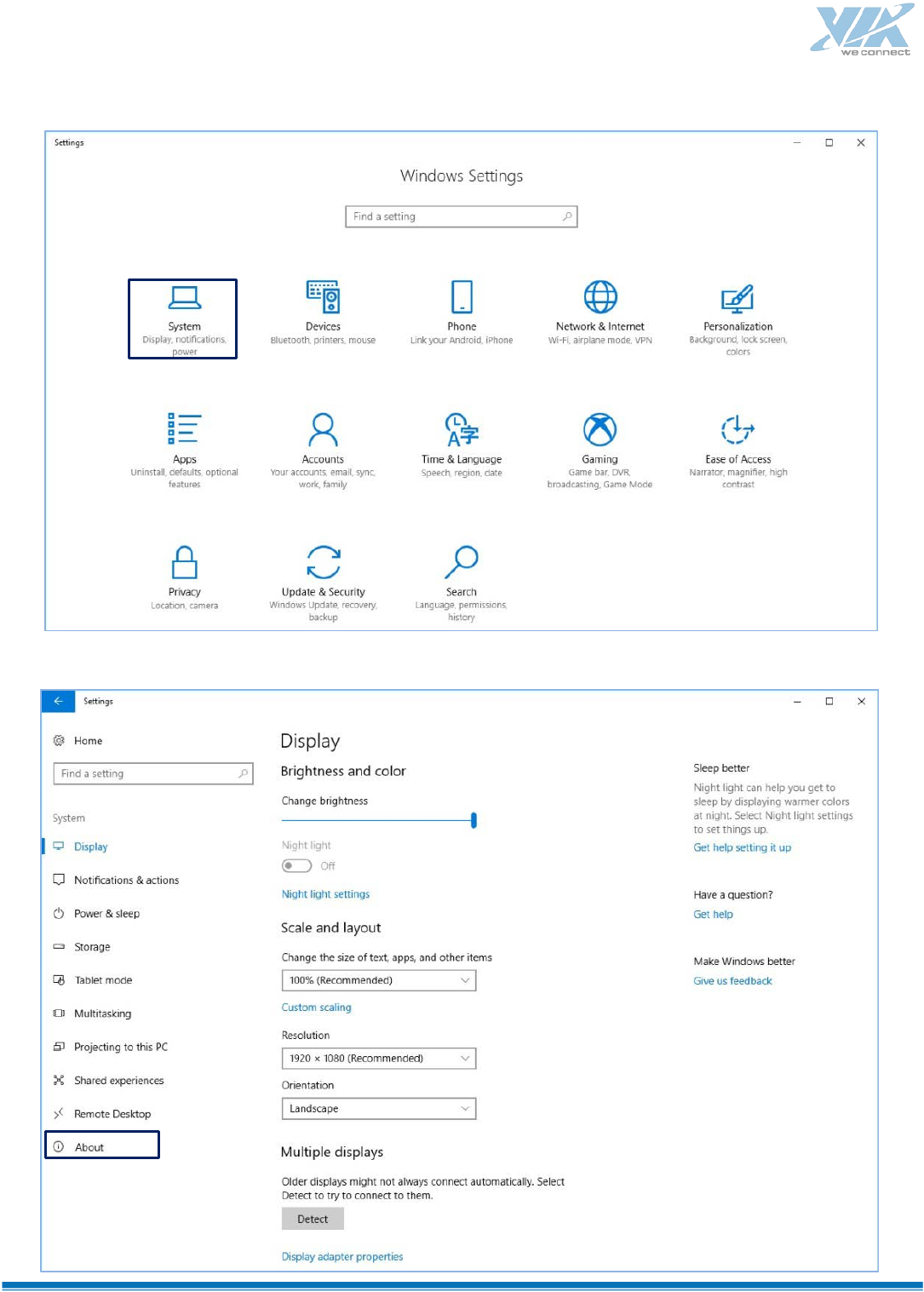Select Tablet mode in sidebar
This screenshot has width=924, height=1292.
(103, 980)
